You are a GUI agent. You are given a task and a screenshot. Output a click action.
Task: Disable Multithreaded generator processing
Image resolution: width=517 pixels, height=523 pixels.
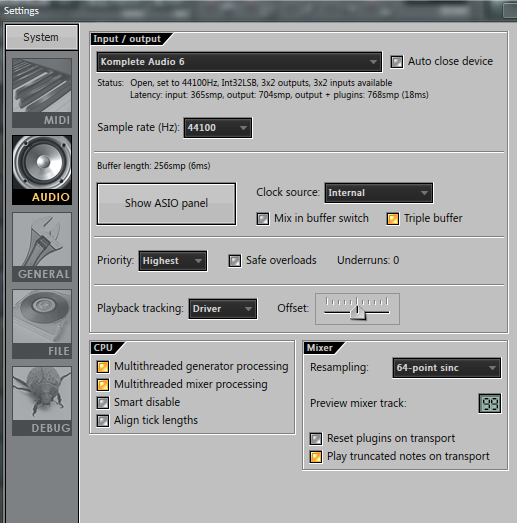point(102,367)
